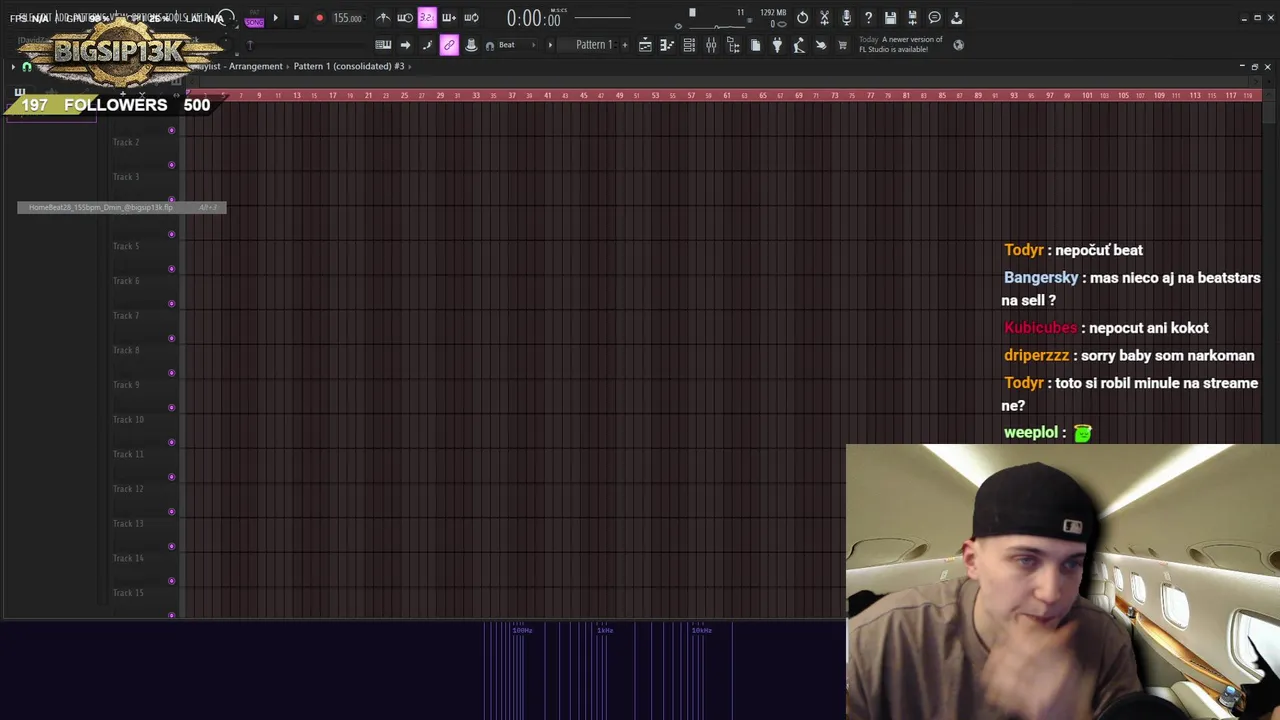Screen dimensions: 1280x720
Task: Open HomeBeat28_155bpm_Dmin_@bigsip13k.flp recent file entry
Action: [x=121, y=207]
